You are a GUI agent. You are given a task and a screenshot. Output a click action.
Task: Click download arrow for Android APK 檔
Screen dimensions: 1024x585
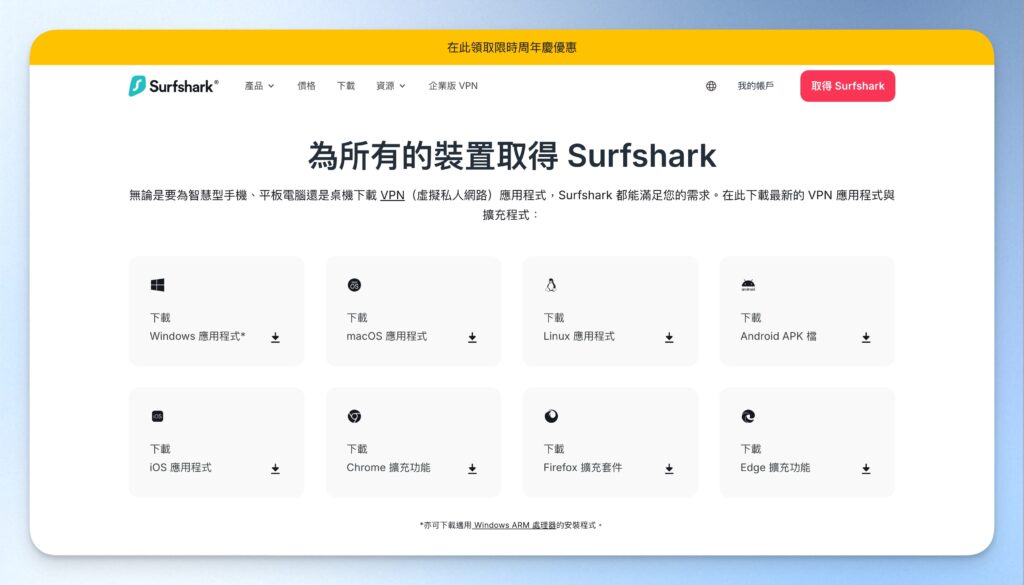[x=866, y=338]
